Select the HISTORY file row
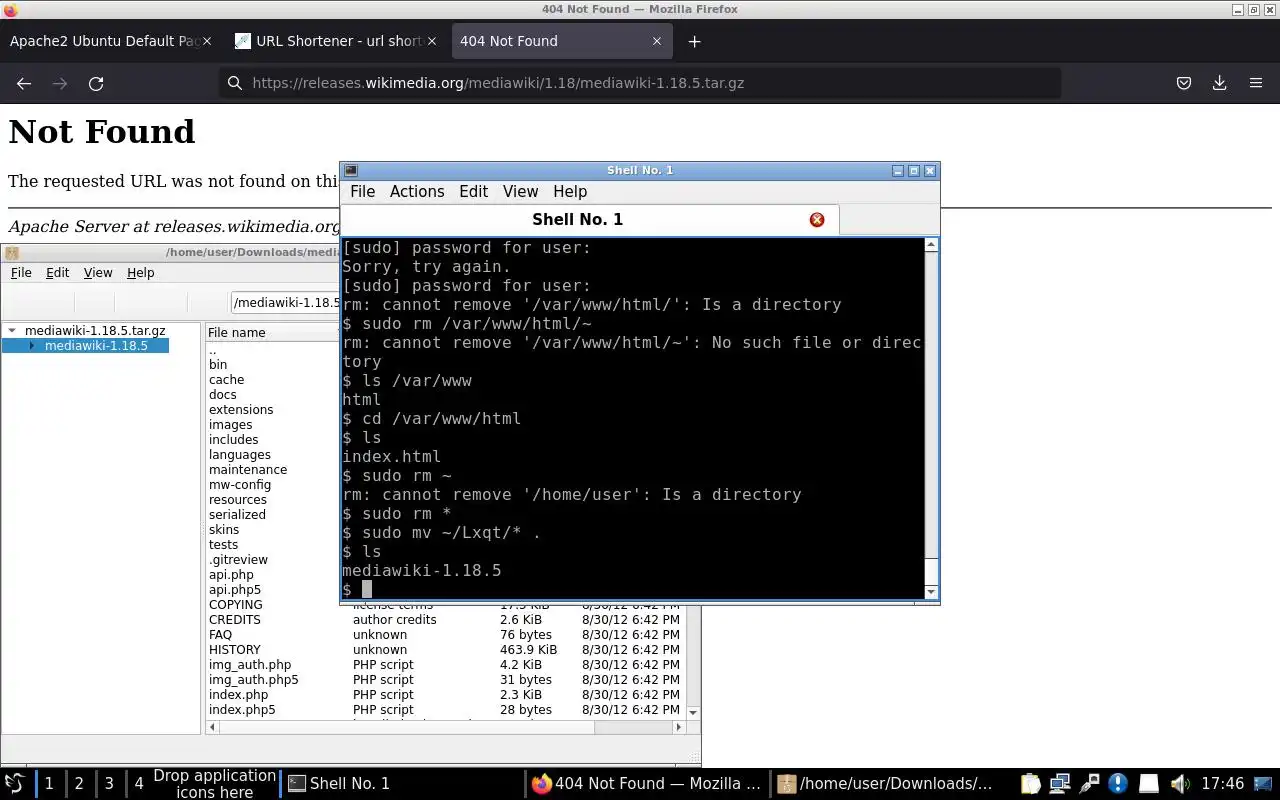The width and height of the screenshot is (1280, 800). click(447, 649)
